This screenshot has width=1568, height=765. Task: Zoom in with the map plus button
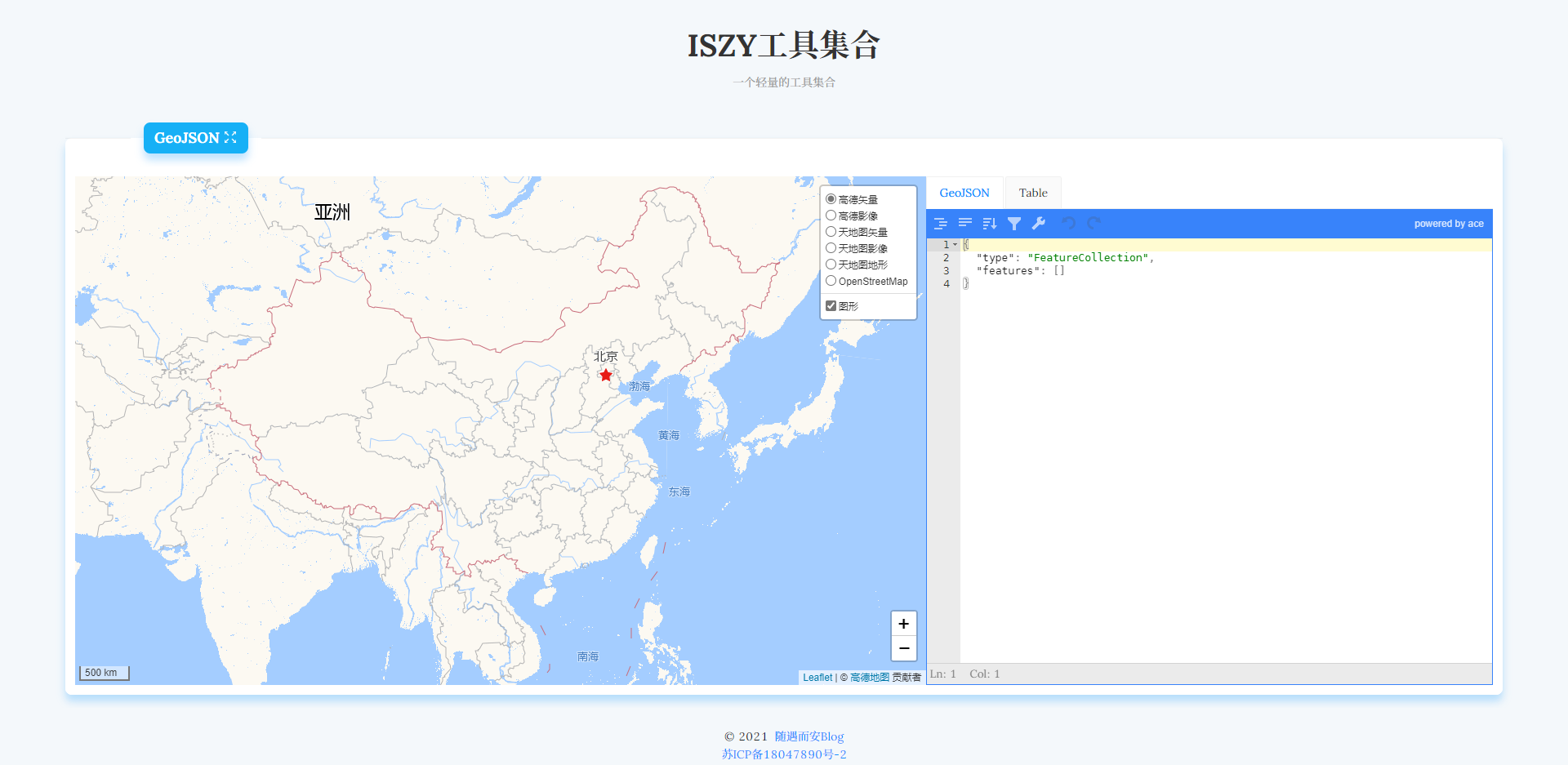pos(903,623)
